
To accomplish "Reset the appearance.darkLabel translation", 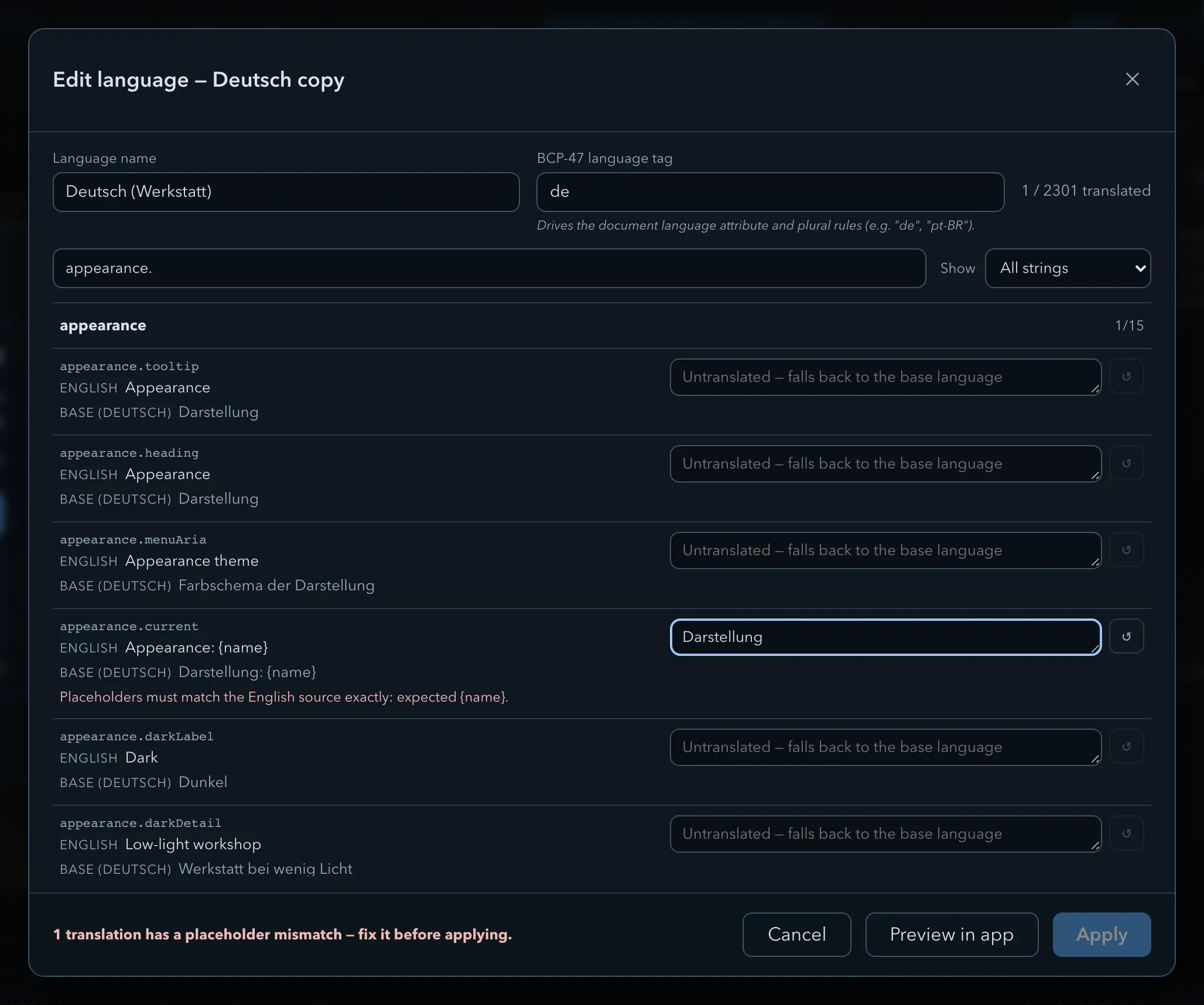I will tap(1126, 747).
